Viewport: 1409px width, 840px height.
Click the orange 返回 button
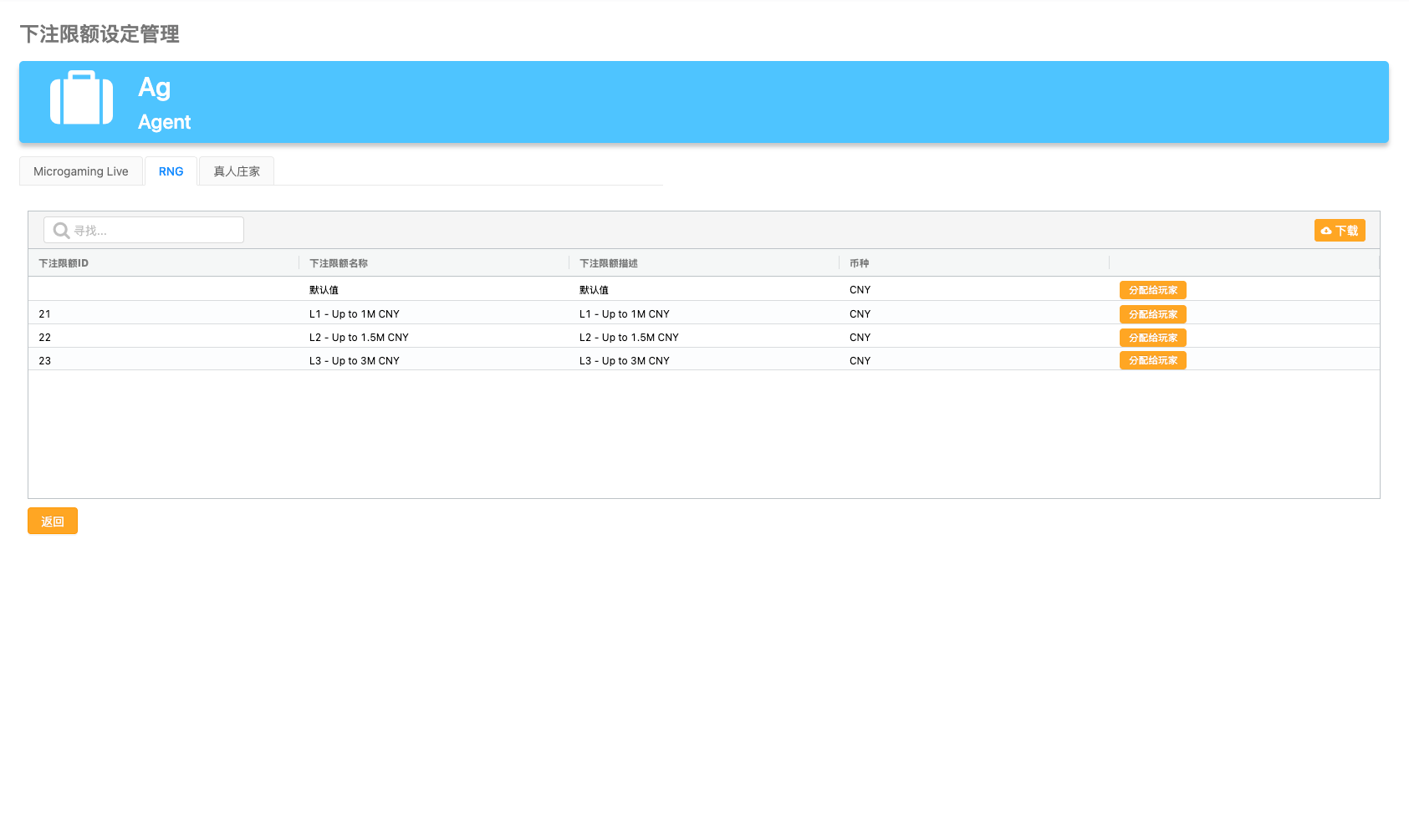coord(53,521)
